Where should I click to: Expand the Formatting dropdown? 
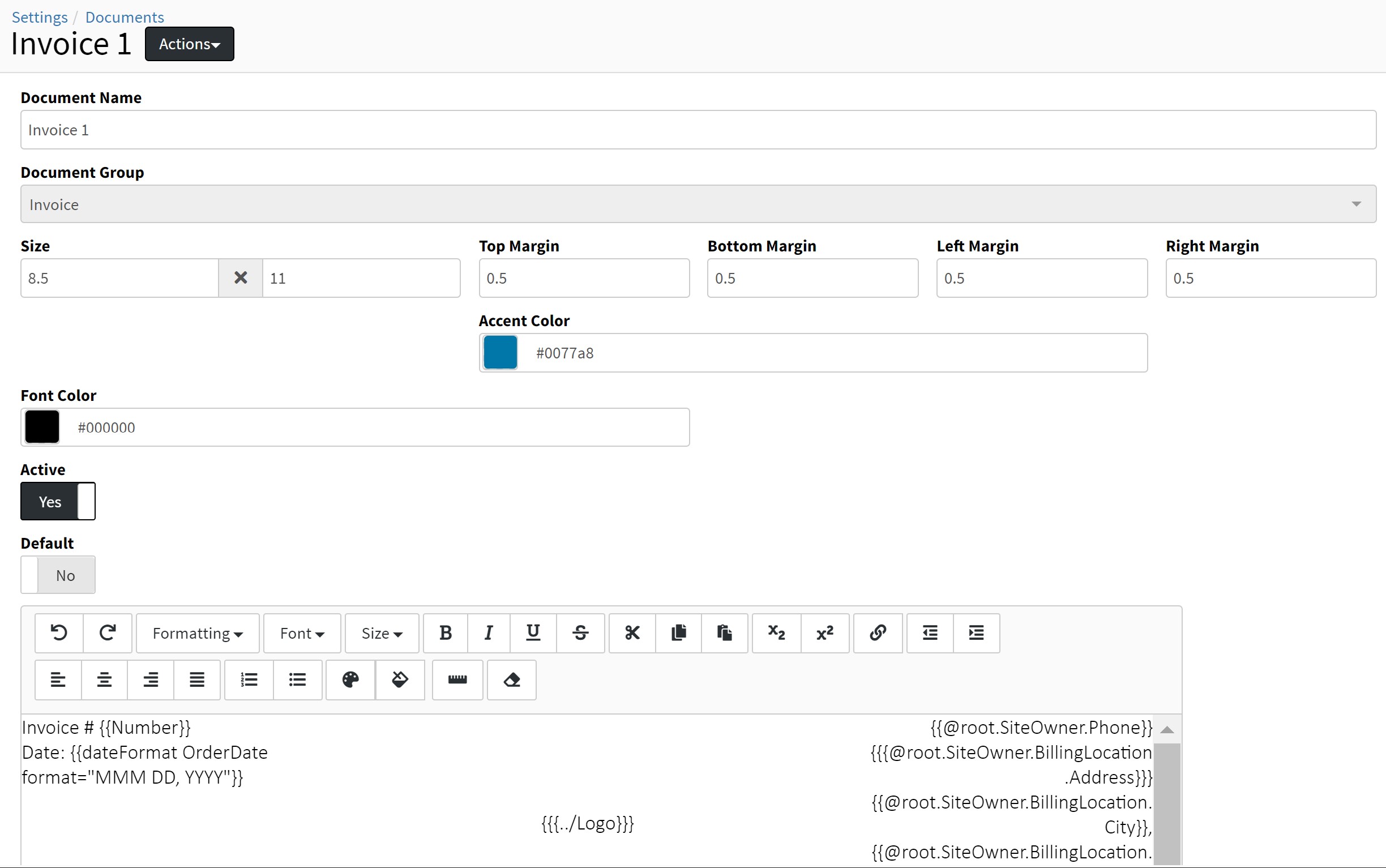pos(198,632)
